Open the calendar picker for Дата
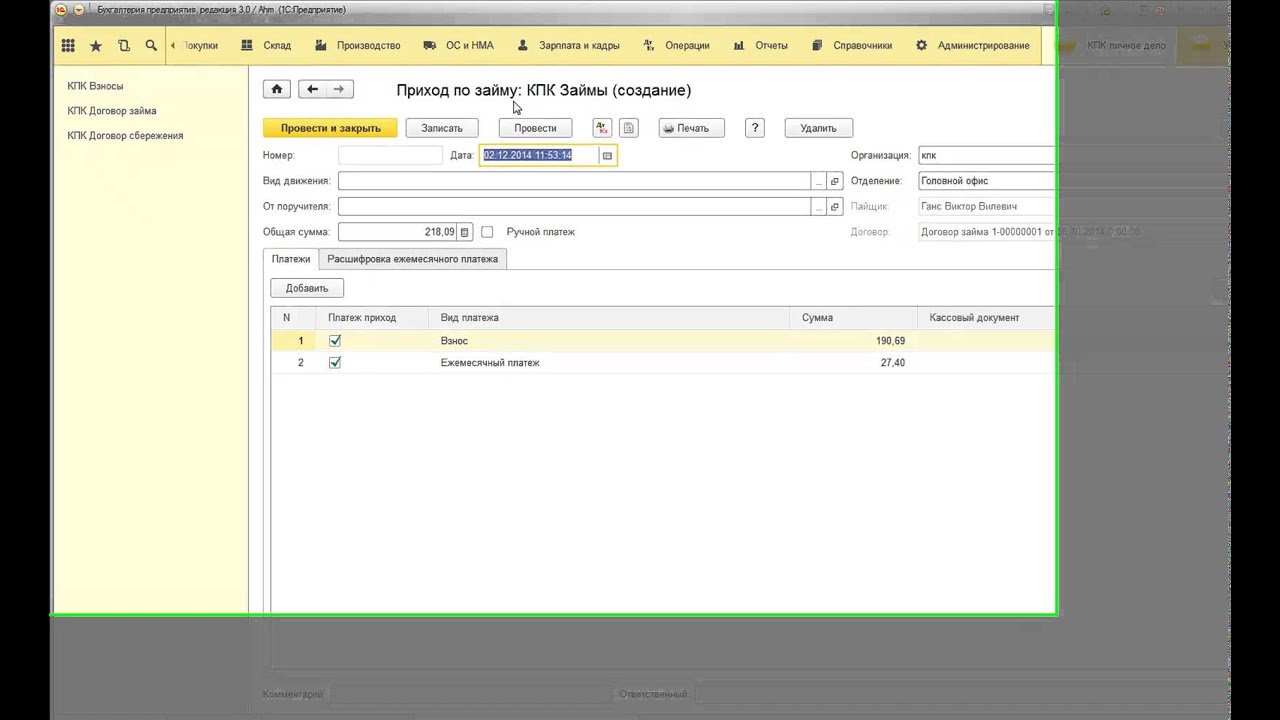This screenshot has width=1280, height=720. coord(607,155)
